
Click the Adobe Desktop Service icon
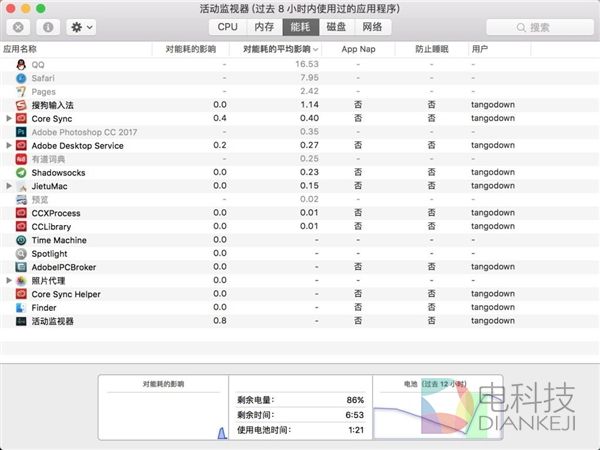pyautogui.click(x=21, y=145)
